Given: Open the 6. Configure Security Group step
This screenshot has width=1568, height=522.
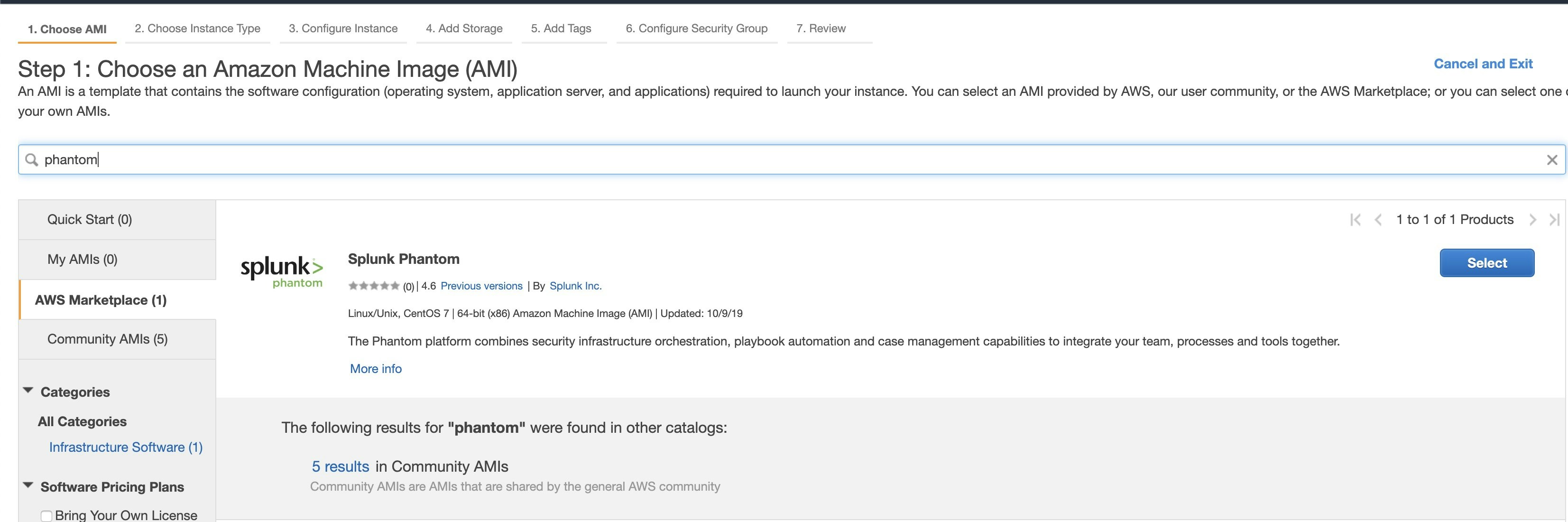Looking at the screenshot, I should pyautogui.click(x=697, y=28).
